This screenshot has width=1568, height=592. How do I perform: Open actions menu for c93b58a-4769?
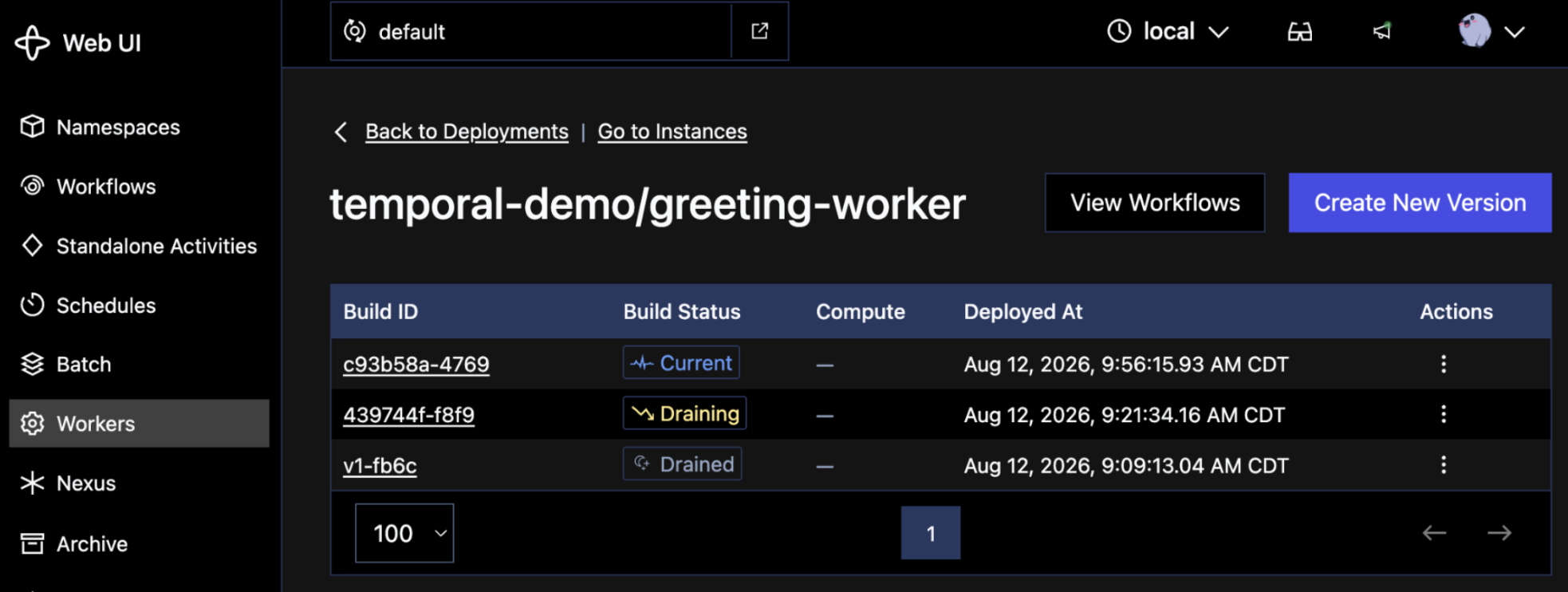(1444, 364)
